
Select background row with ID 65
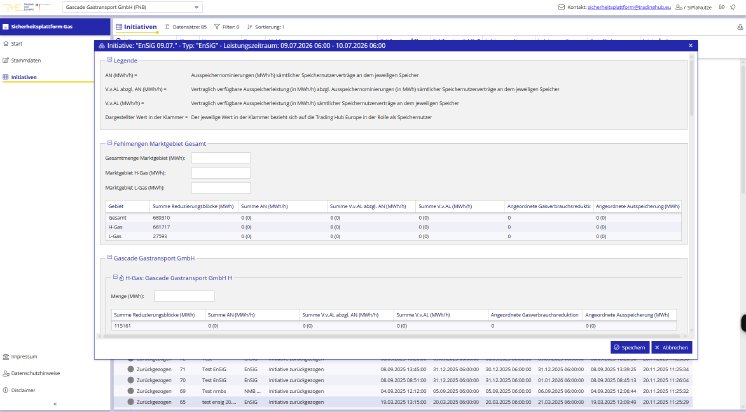[402, 402]
